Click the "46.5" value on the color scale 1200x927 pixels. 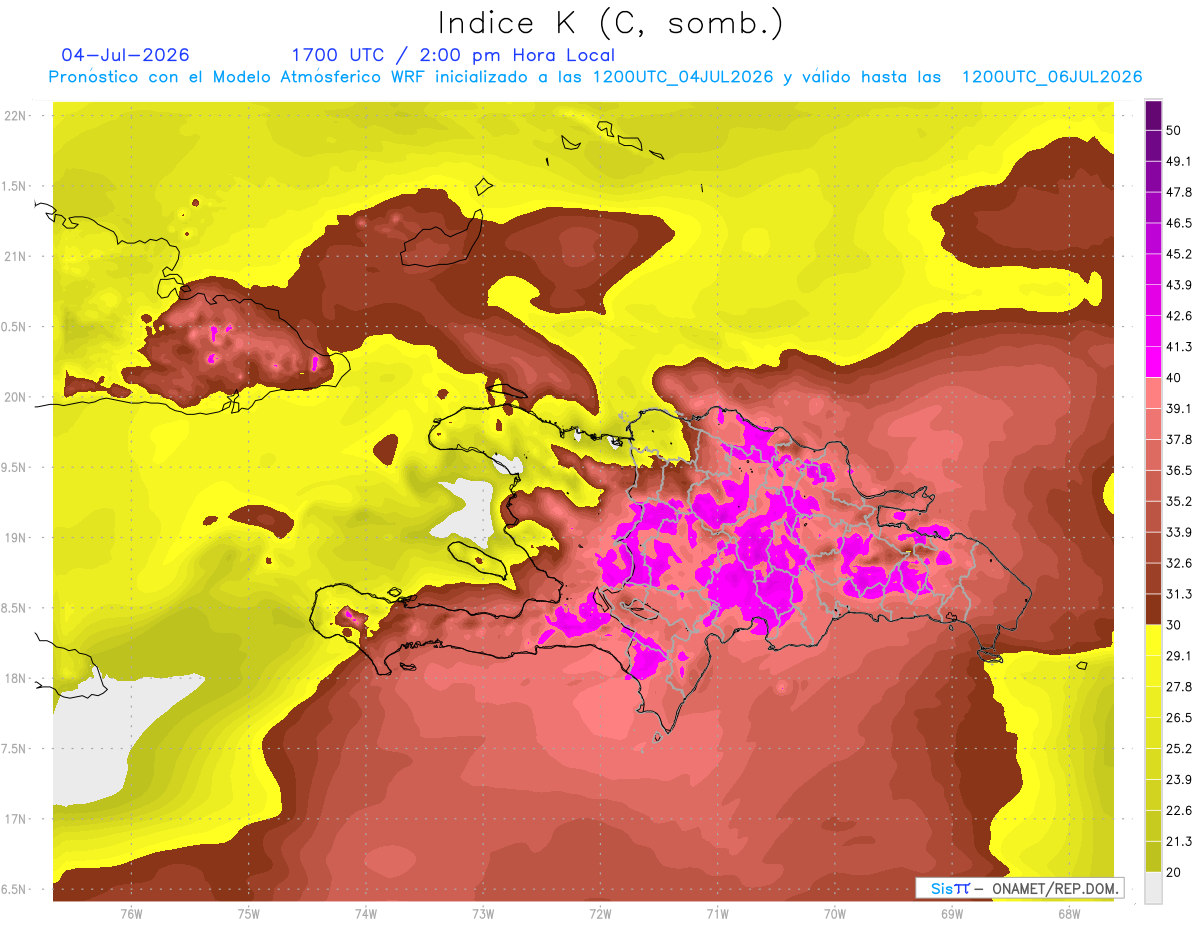pyautogui.click(x=1179, y=223)
